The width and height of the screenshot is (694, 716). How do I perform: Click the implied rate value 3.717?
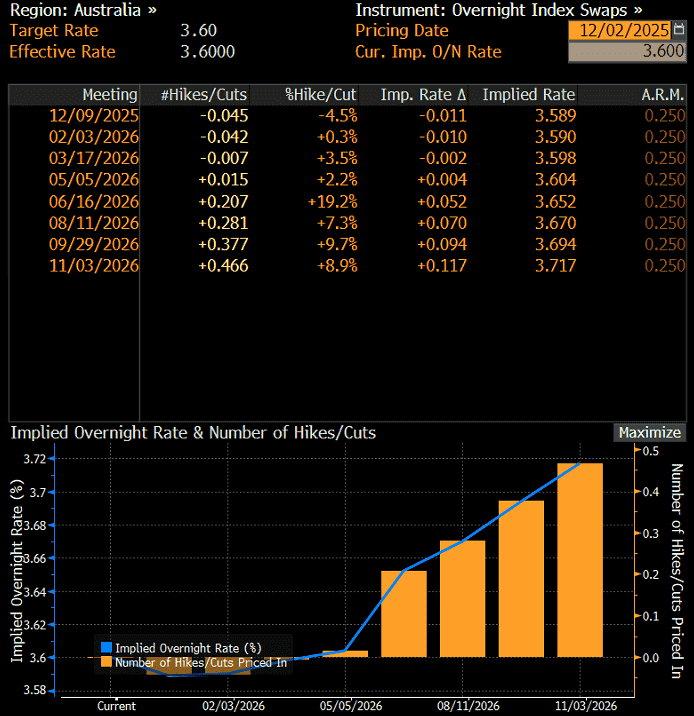(555, 265)
